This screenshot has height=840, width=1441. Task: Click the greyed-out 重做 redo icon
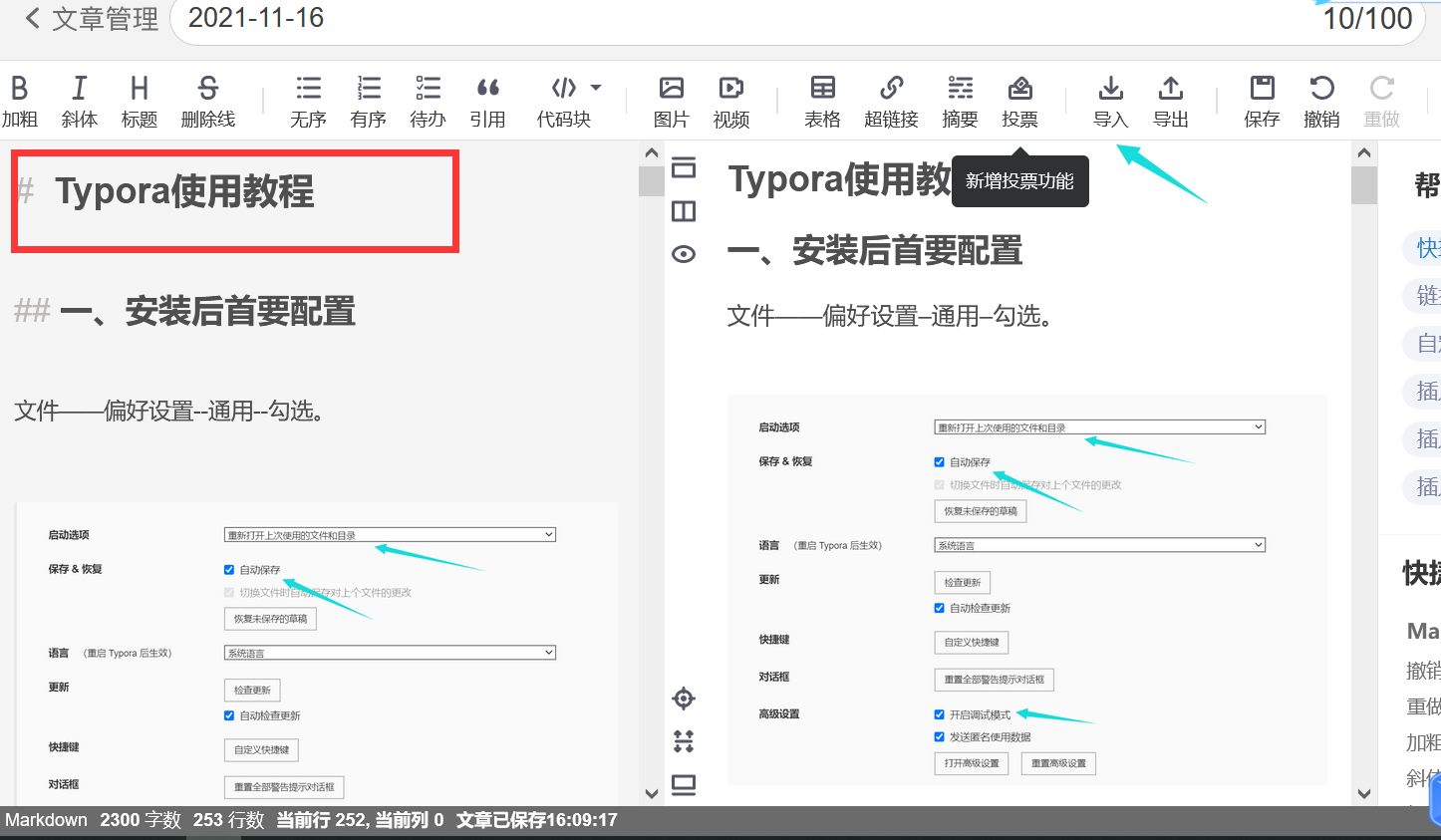(1382, 102)
